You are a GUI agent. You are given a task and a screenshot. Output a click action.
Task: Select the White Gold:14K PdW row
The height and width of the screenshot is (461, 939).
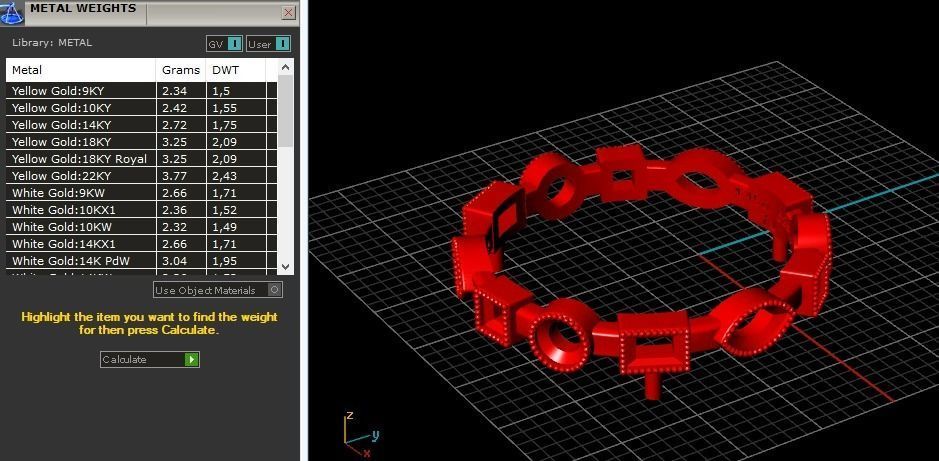coord(142,260)
